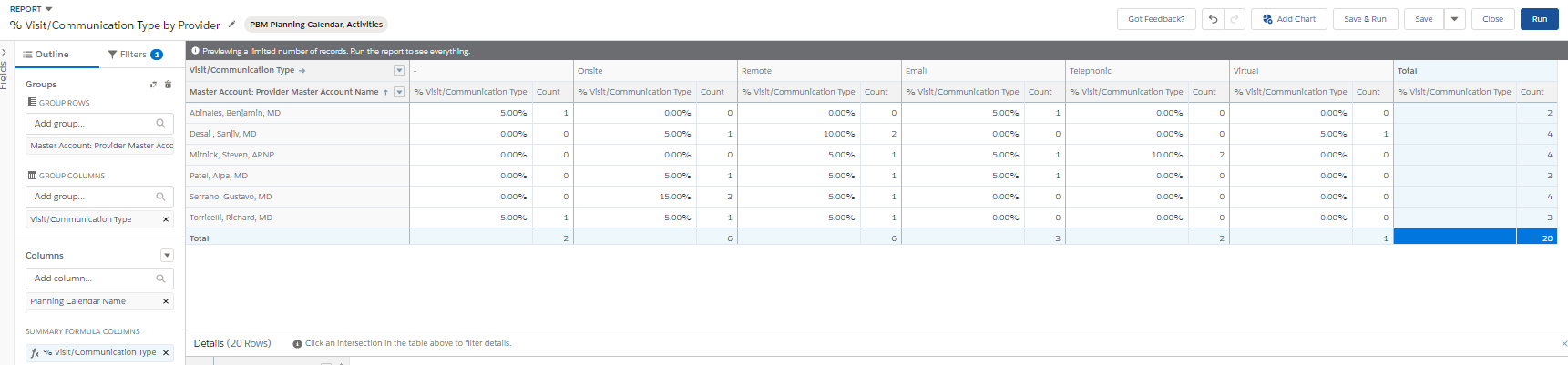The width and height of the screenshot is (1568, 365).
Task: Swap row and column groups icon
Action: tap(153, 85)
